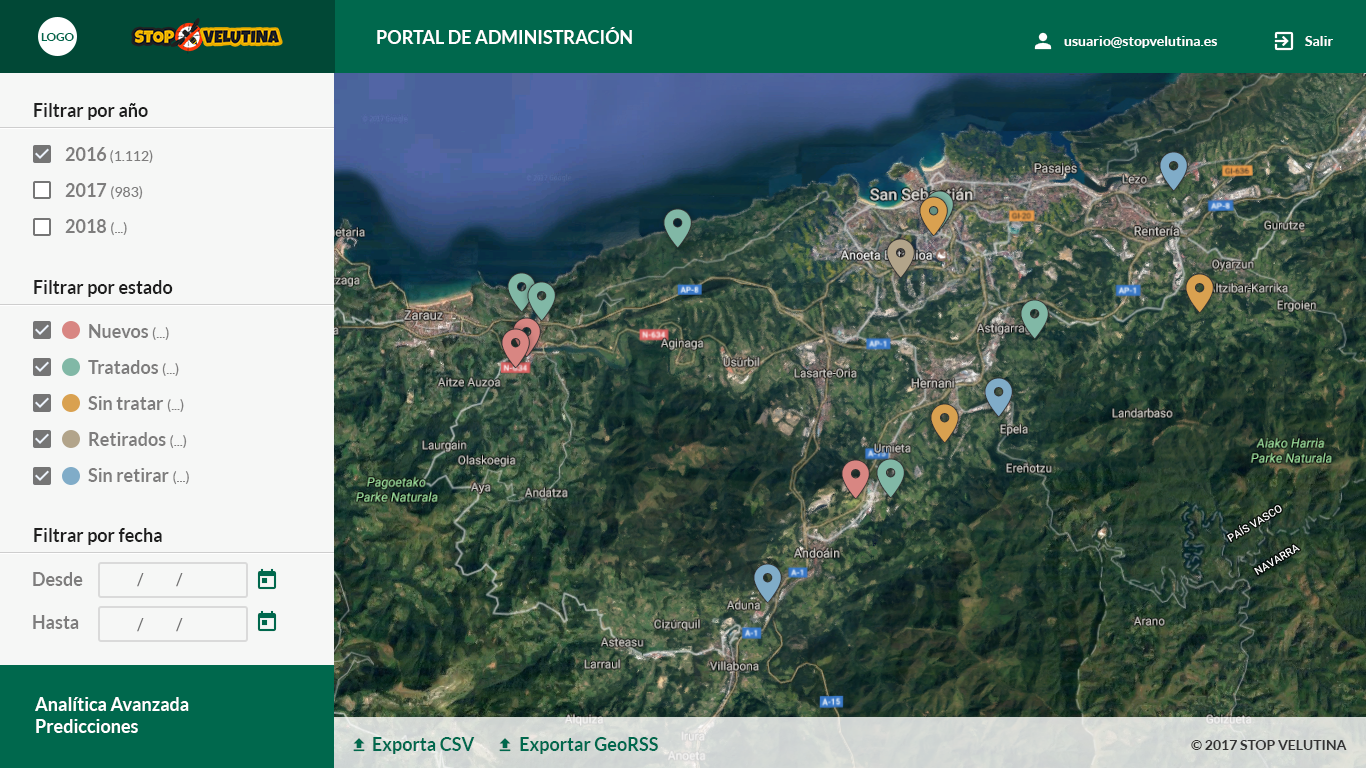1366x768 pixels.
Task: Click the Exportar GeoRSS upload icon
Action: pyautogui.click(x=505, y=745)
